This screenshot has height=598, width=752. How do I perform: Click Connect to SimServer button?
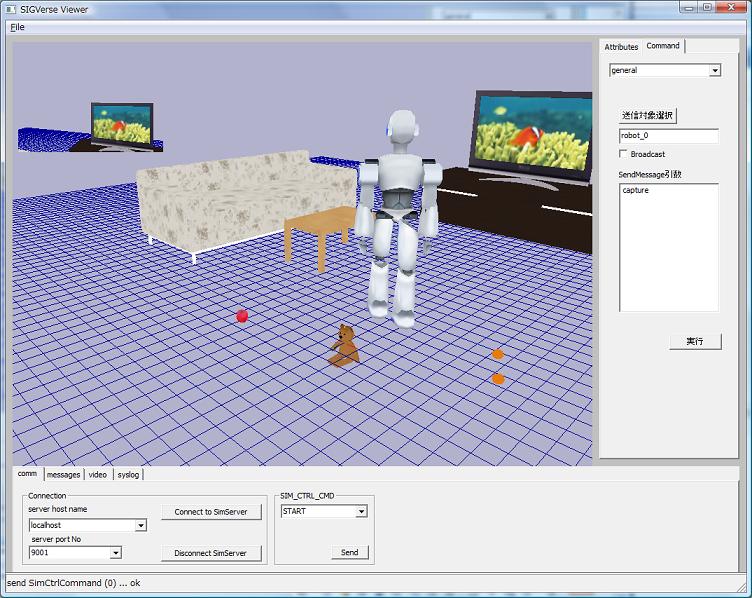pyautogui.click(x=211, y=512)
